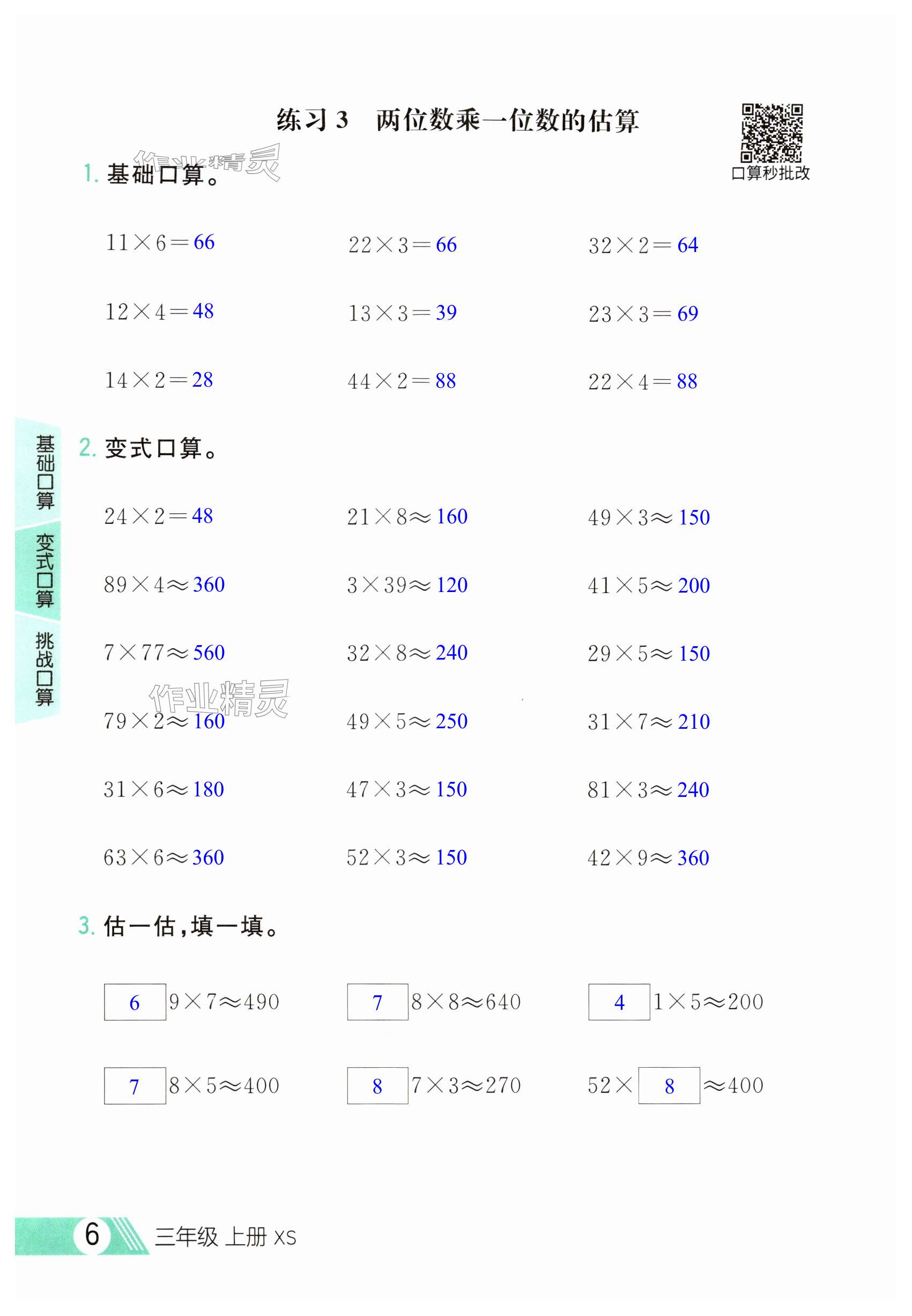Click the blue answer 66 for 11×6
Viewport: 912px width, 1316px height.
click(204, 242)
